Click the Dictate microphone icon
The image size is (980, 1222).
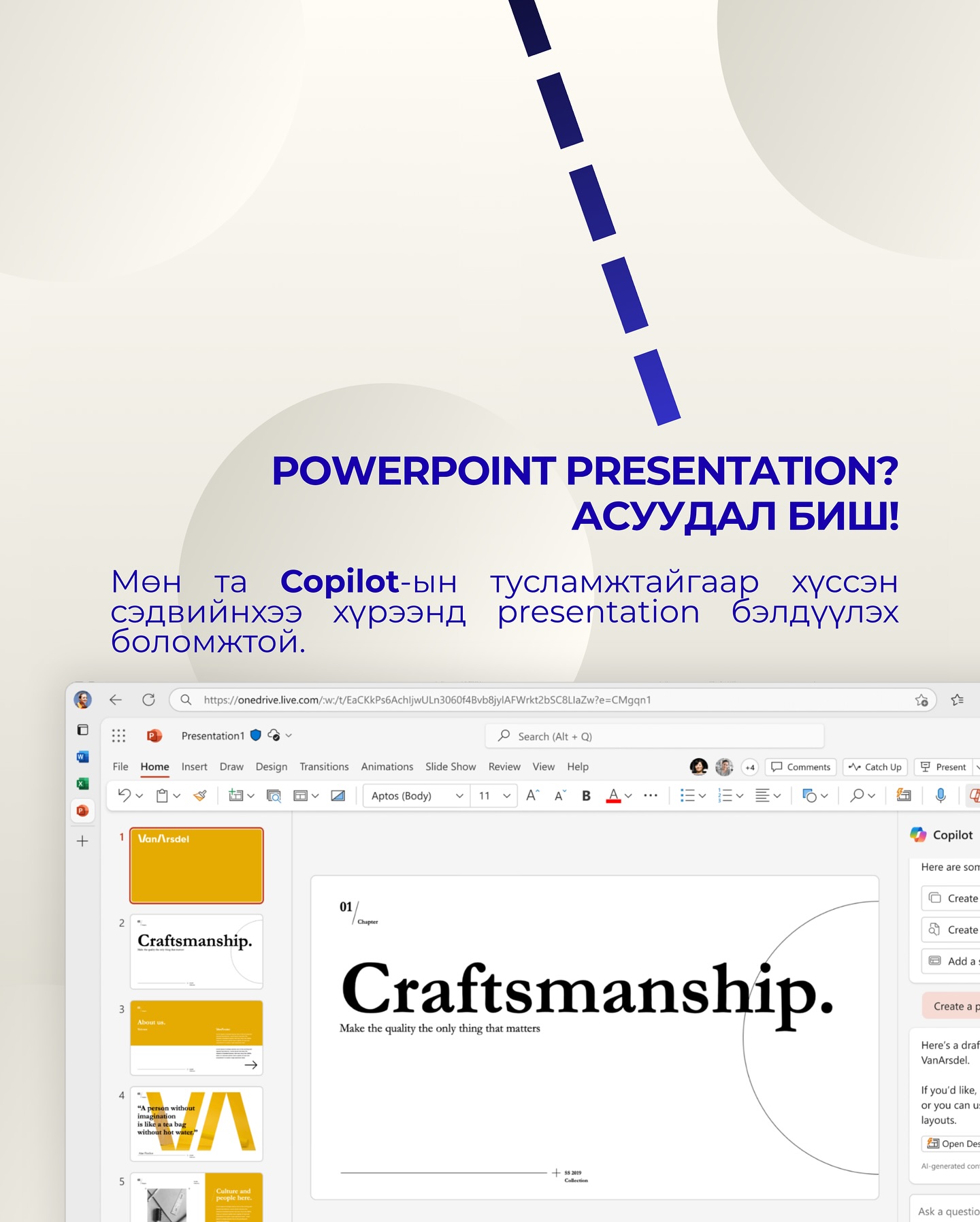(941, 795)
